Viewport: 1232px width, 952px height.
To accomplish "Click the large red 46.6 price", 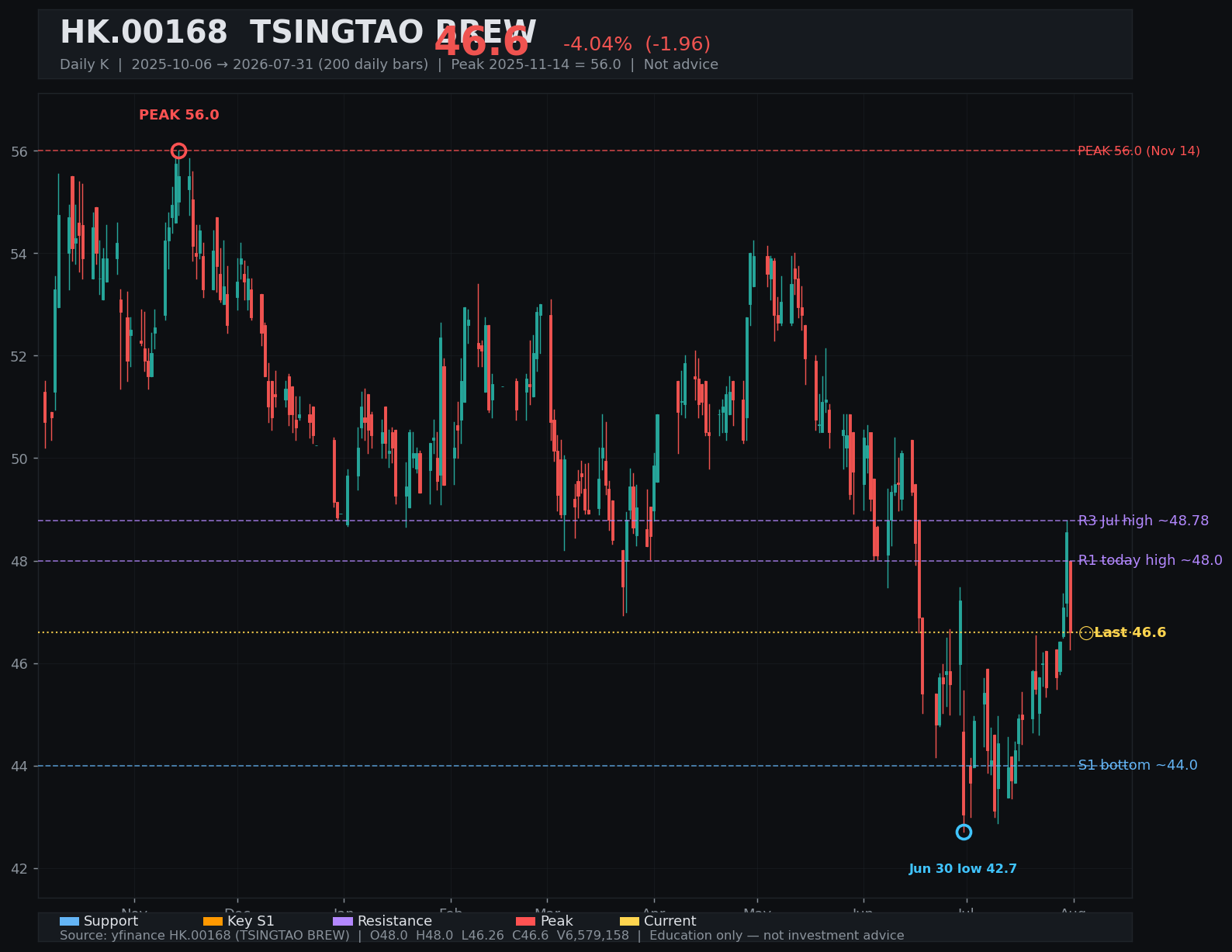I will point(482,42).
